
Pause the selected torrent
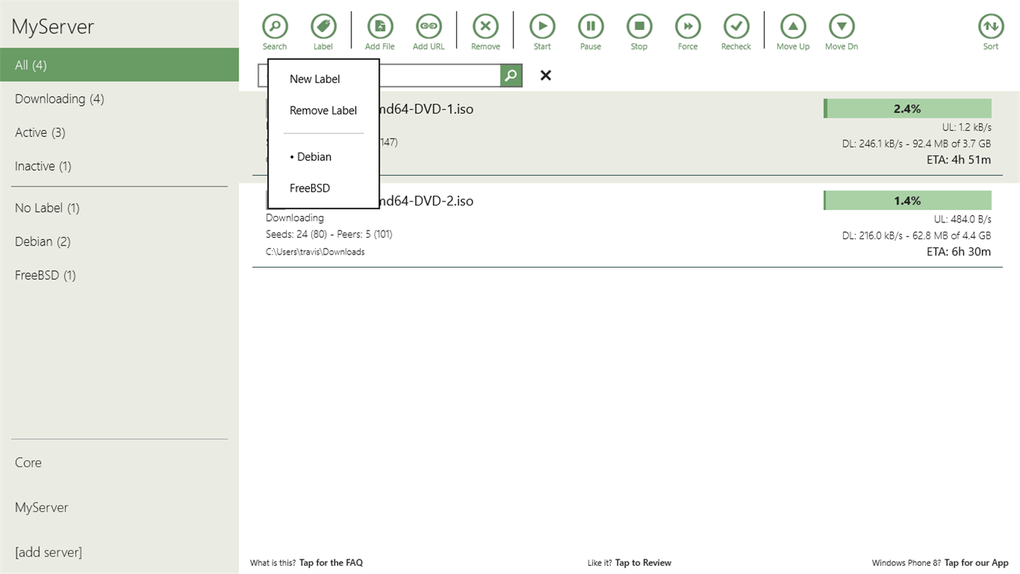tap(591, 27)
